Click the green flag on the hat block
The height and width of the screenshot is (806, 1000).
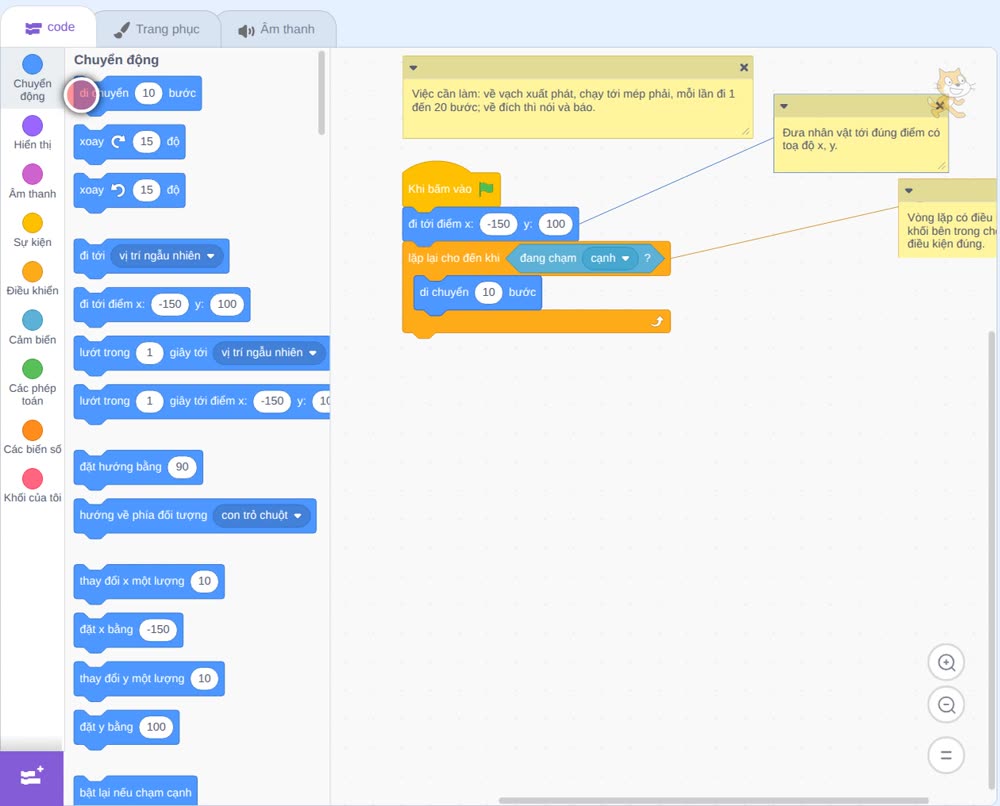pyautogui.click(x=487, y=189)
